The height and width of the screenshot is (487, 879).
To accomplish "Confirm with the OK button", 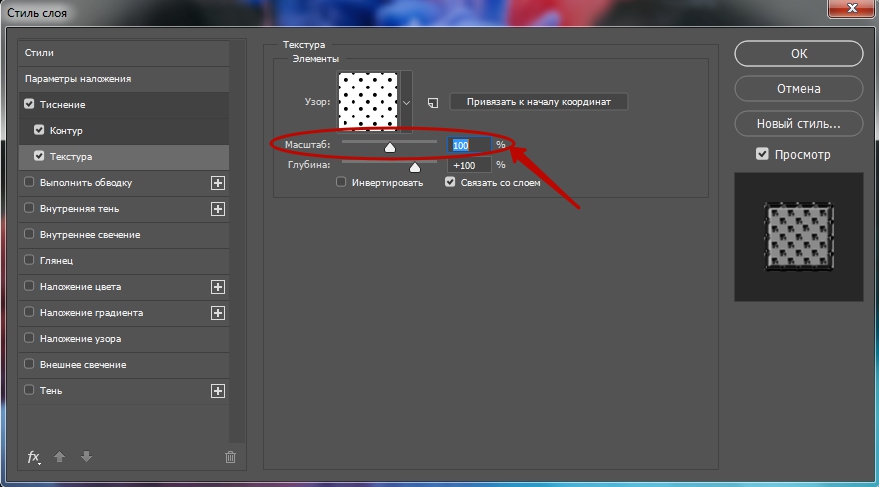I will 799,54.
